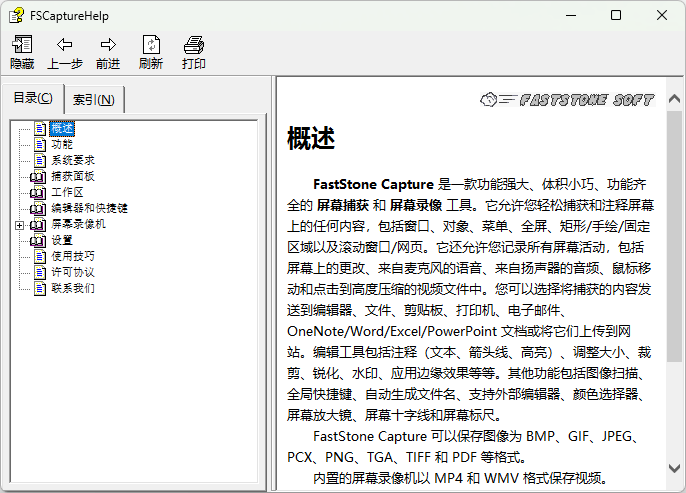Click the page icon beside 概述
The width and height of the screenshot is (686, 493).
tap(40, 129)
